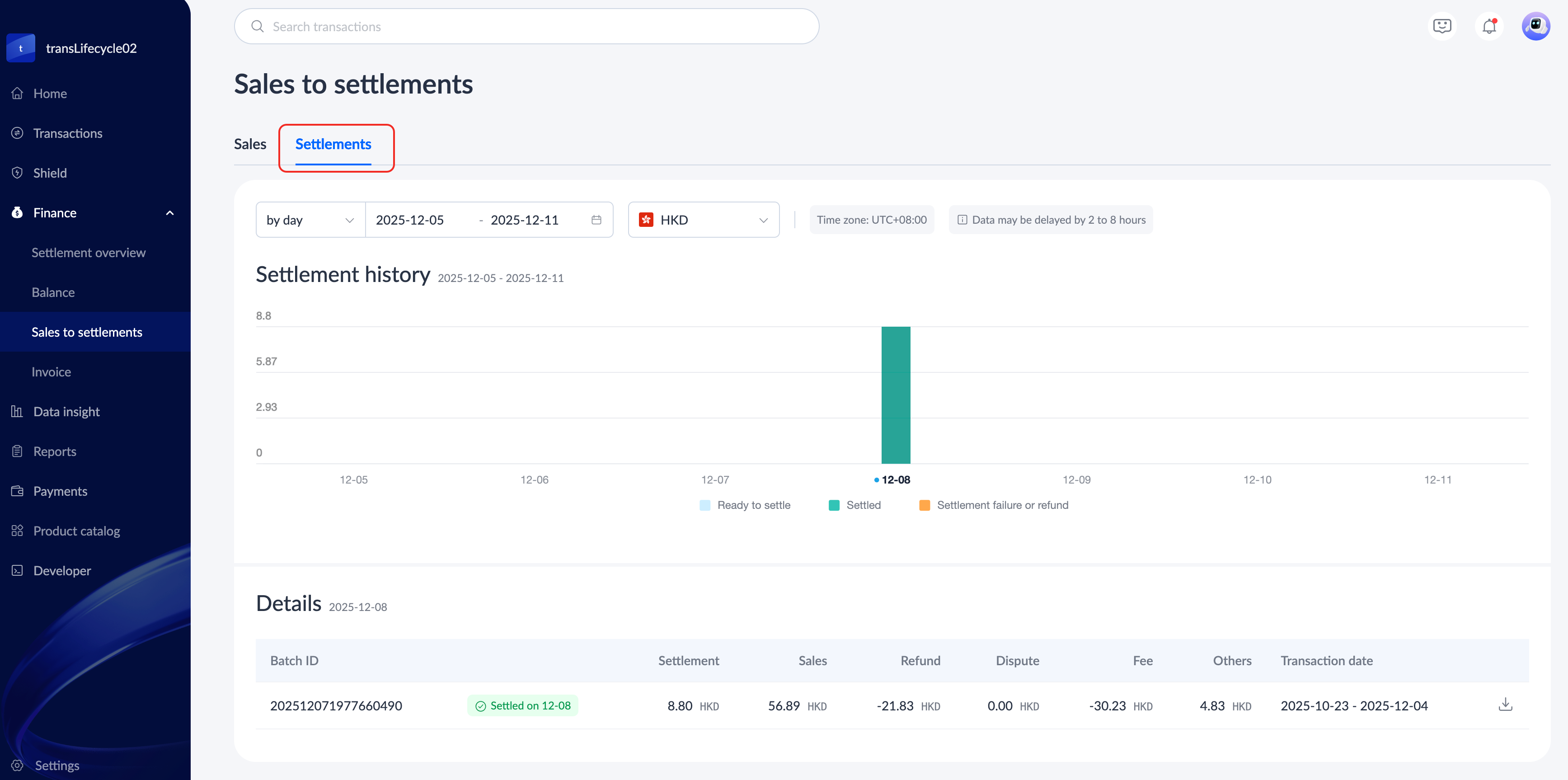The image size is (1568, 780).
Task: Click the Search transactions field
Action: [526, 26]
